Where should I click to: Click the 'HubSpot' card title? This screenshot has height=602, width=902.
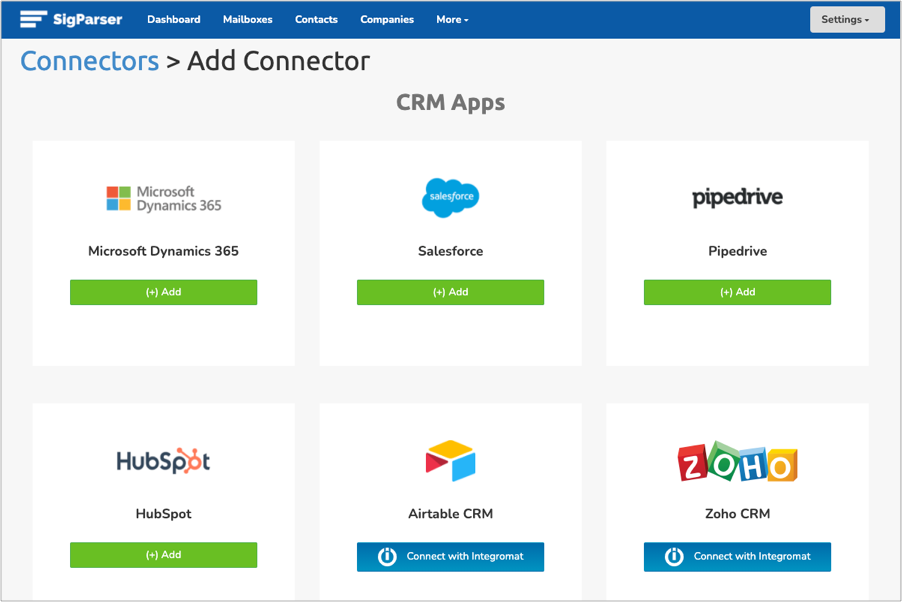[x=163, y=513]
